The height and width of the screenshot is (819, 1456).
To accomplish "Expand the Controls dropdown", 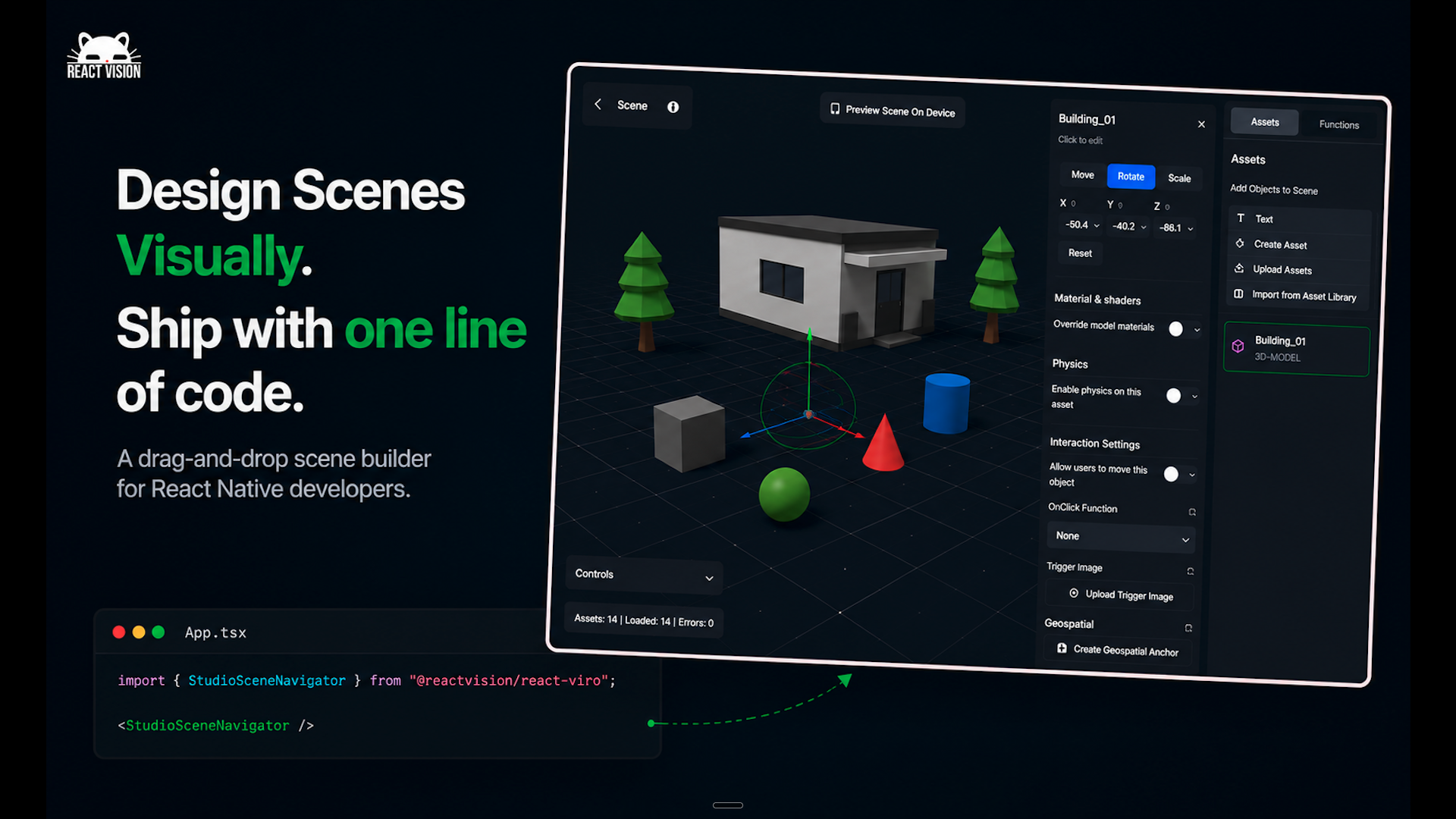I will (x=644, y=576).
